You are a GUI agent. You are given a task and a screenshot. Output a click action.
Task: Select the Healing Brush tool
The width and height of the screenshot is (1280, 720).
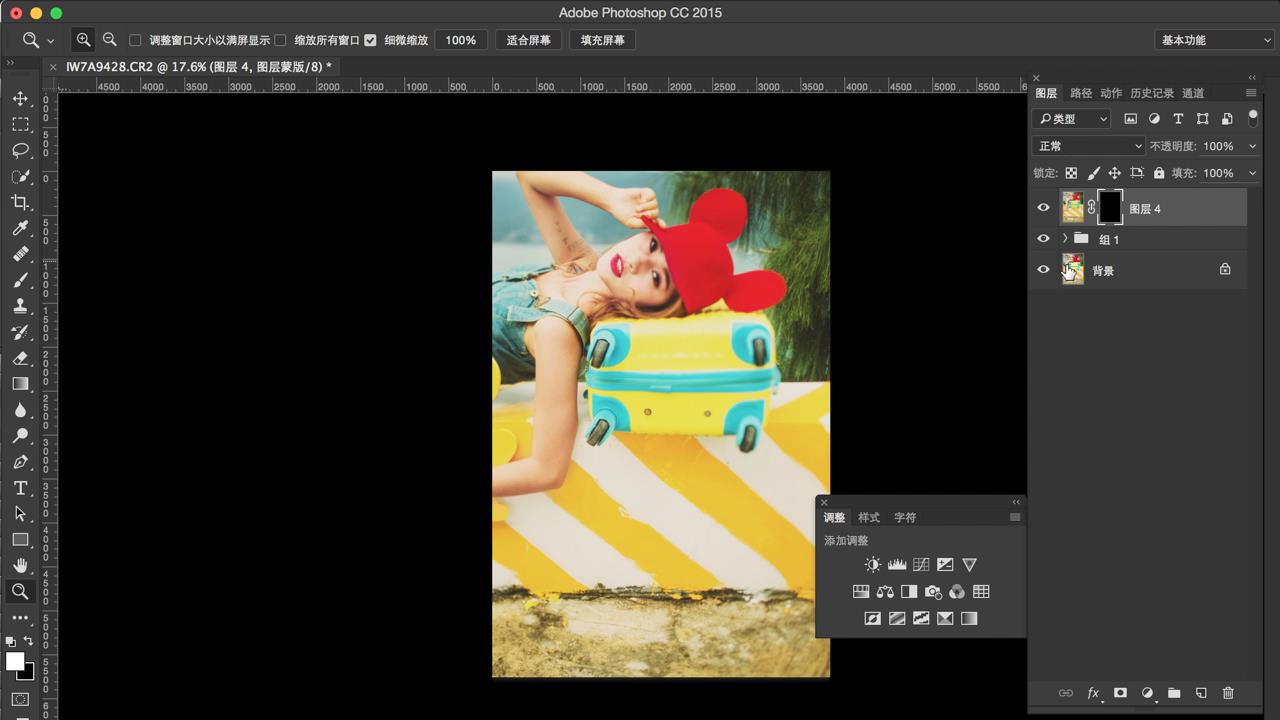[x=20, y=254]
